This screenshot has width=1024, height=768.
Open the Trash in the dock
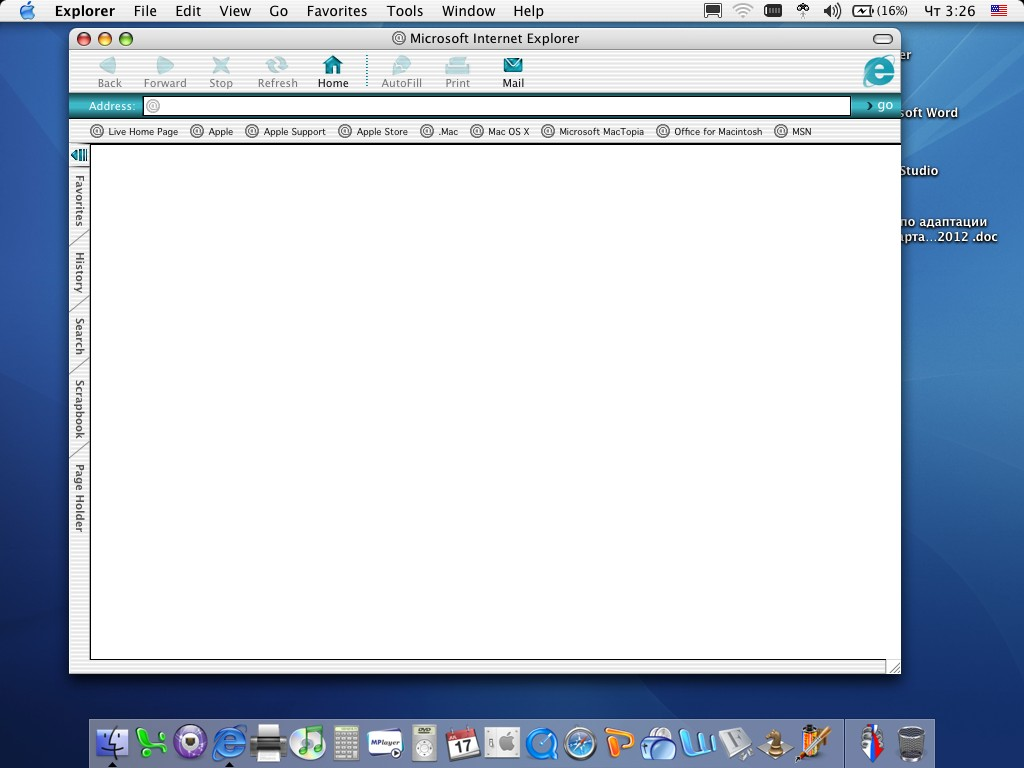coord(911,743)
